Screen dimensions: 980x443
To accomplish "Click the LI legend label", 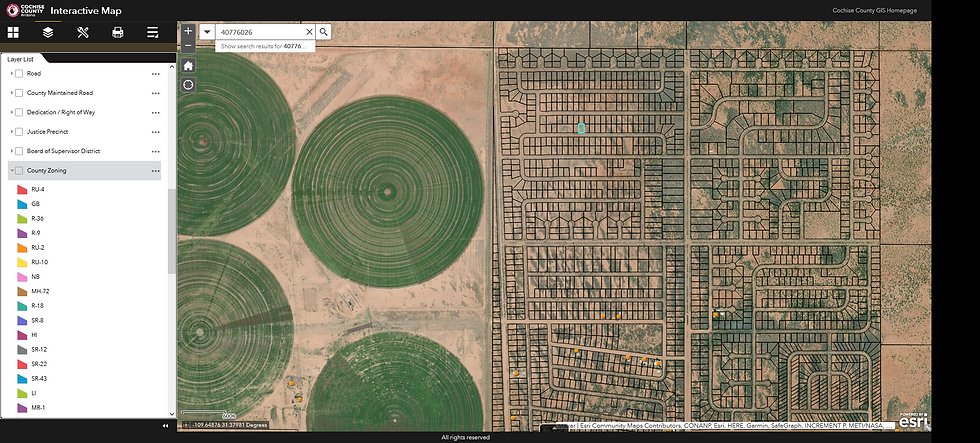I will pyautogui.click(x=34, y=393).
